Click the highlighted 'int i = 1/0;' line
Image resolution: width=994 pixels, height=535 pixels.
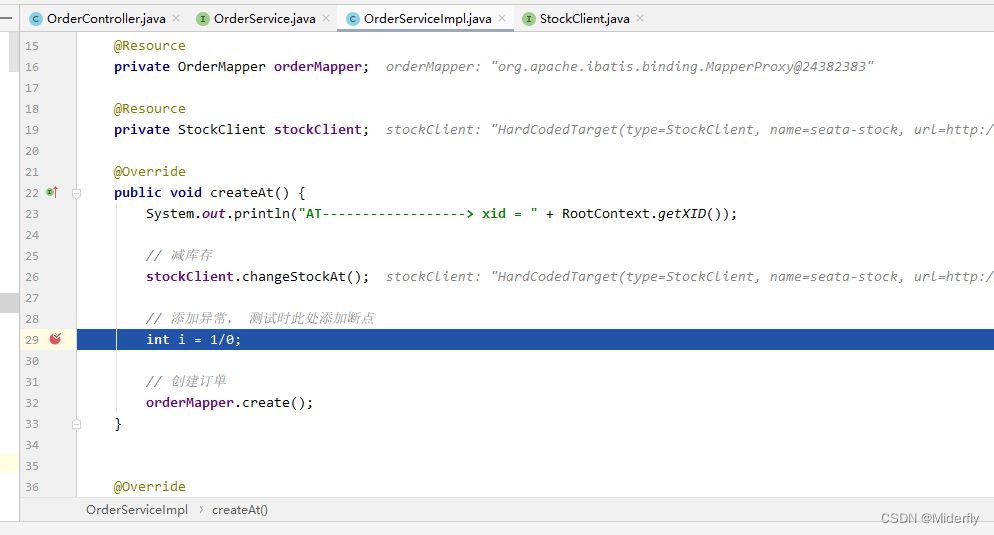pos(535,339)
